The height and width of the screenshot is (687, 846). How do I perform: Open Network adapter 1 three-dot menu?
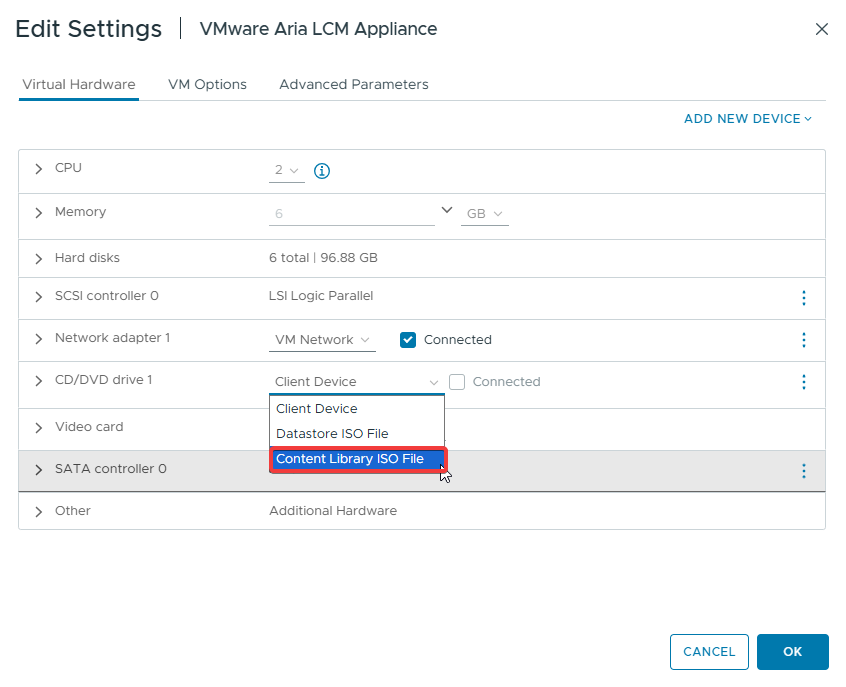(804, 340)
